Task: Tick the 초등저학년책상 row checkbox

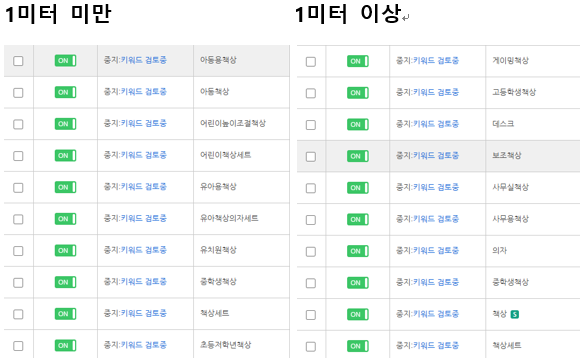Action: [18, 346]
